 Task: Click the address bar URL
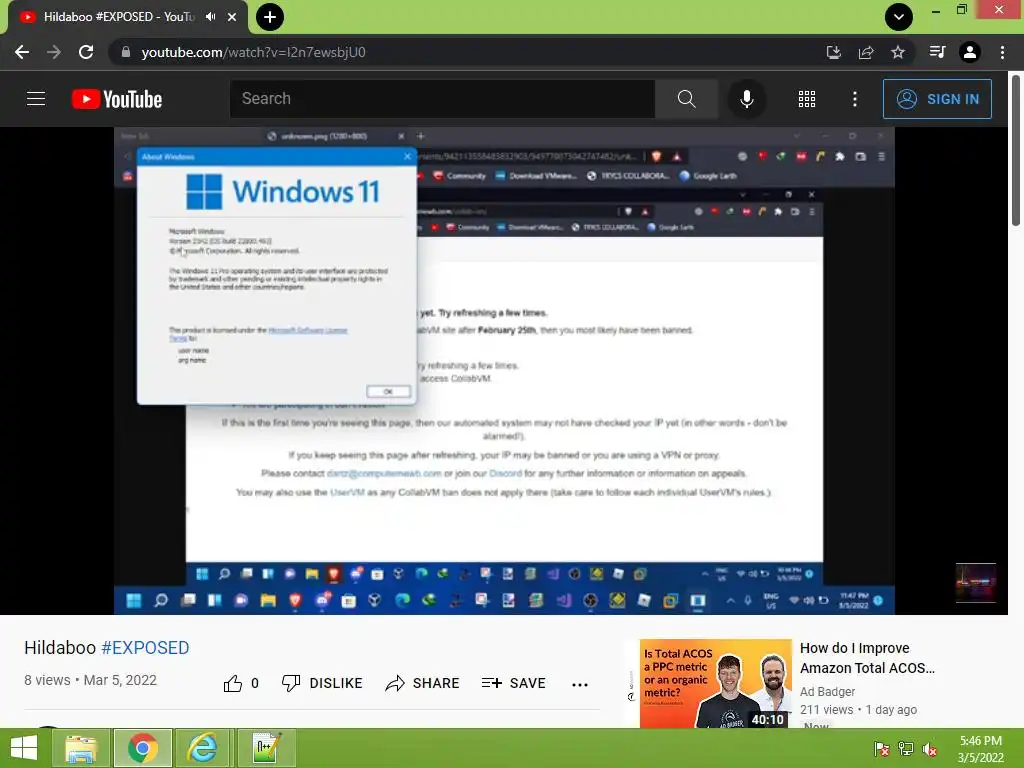253,52
